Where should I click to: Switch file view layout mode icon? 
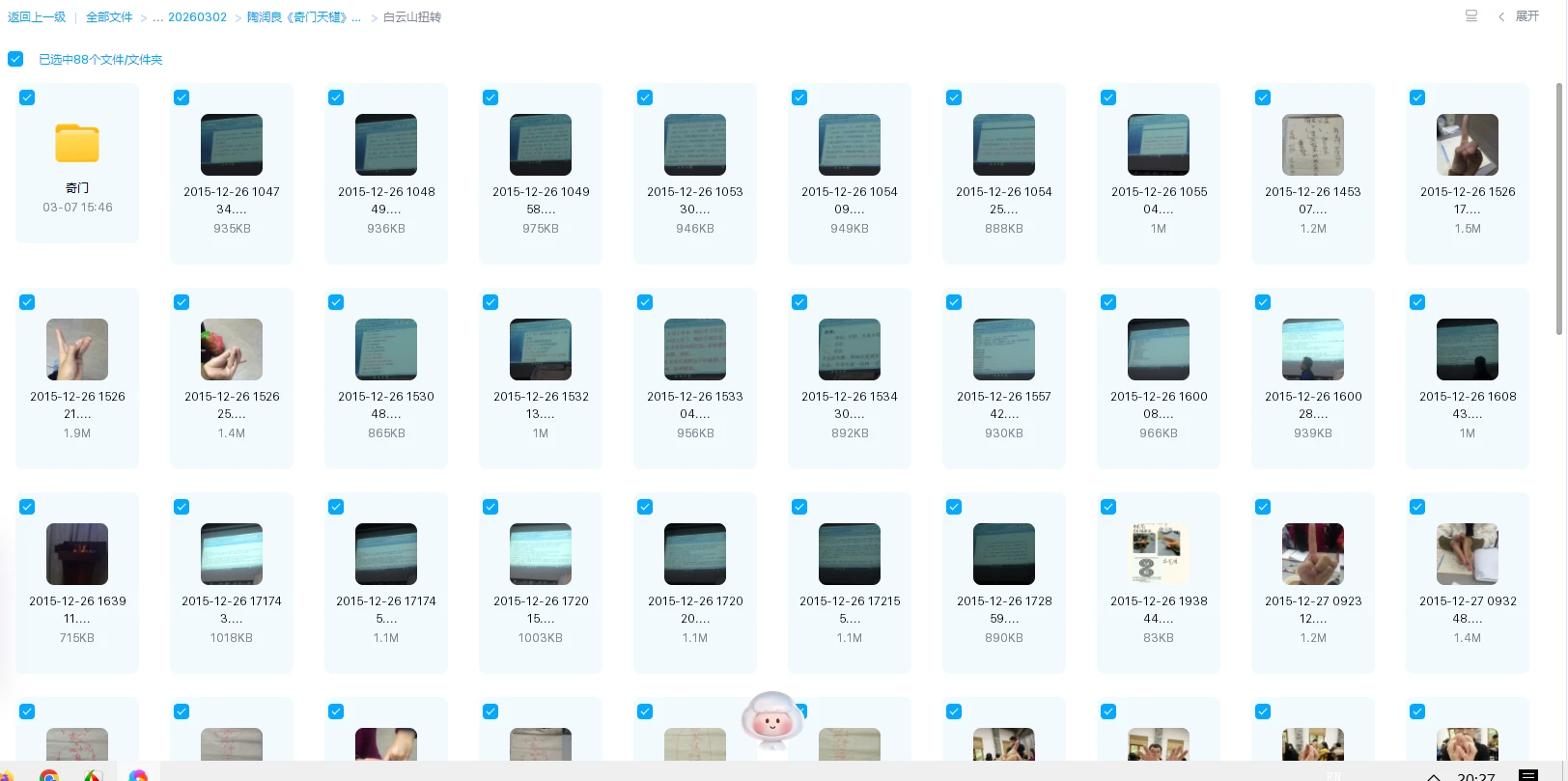1470,16
